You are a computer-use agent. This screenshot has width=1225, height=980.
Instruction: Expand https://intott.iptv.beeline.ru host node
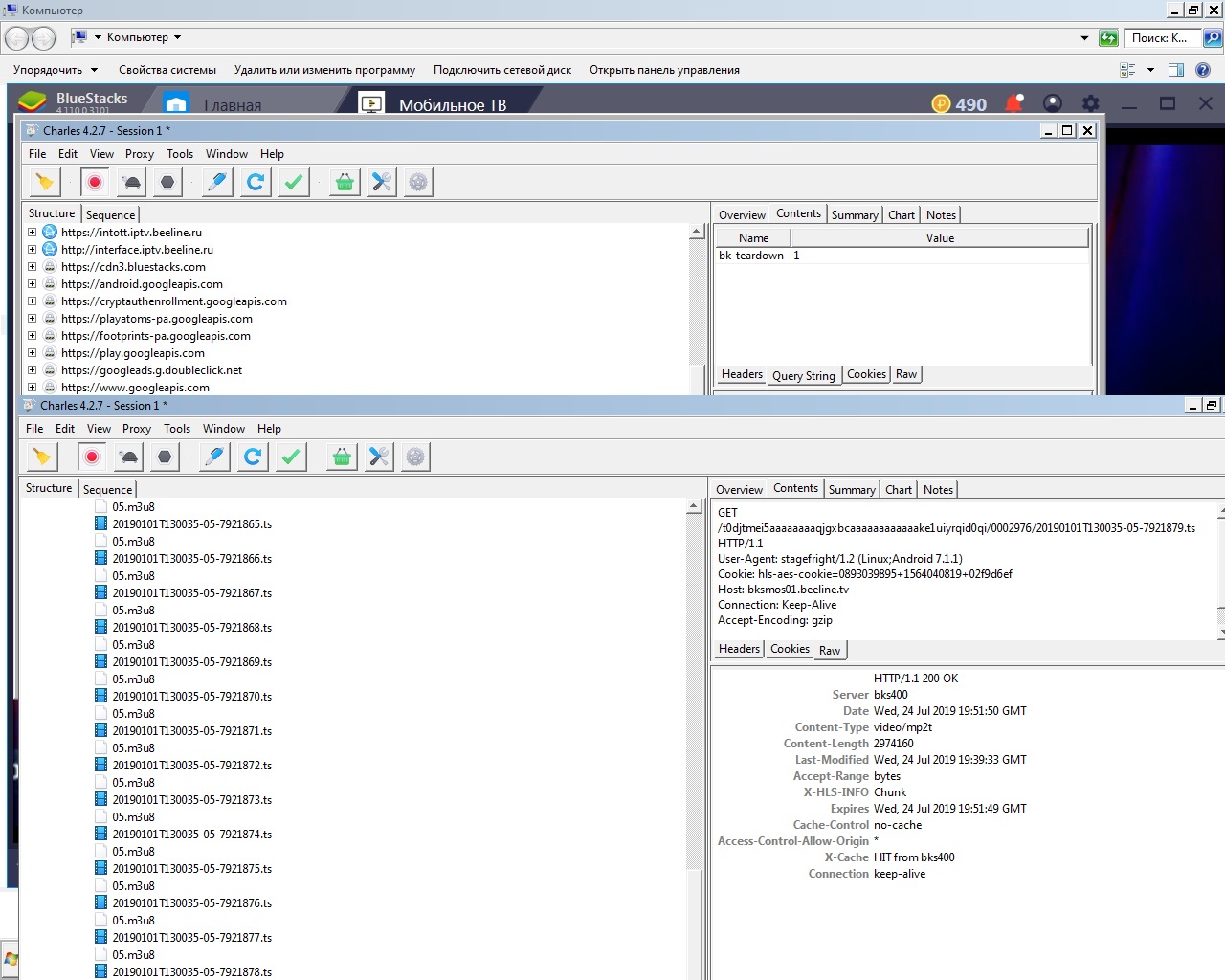[32, 233]
